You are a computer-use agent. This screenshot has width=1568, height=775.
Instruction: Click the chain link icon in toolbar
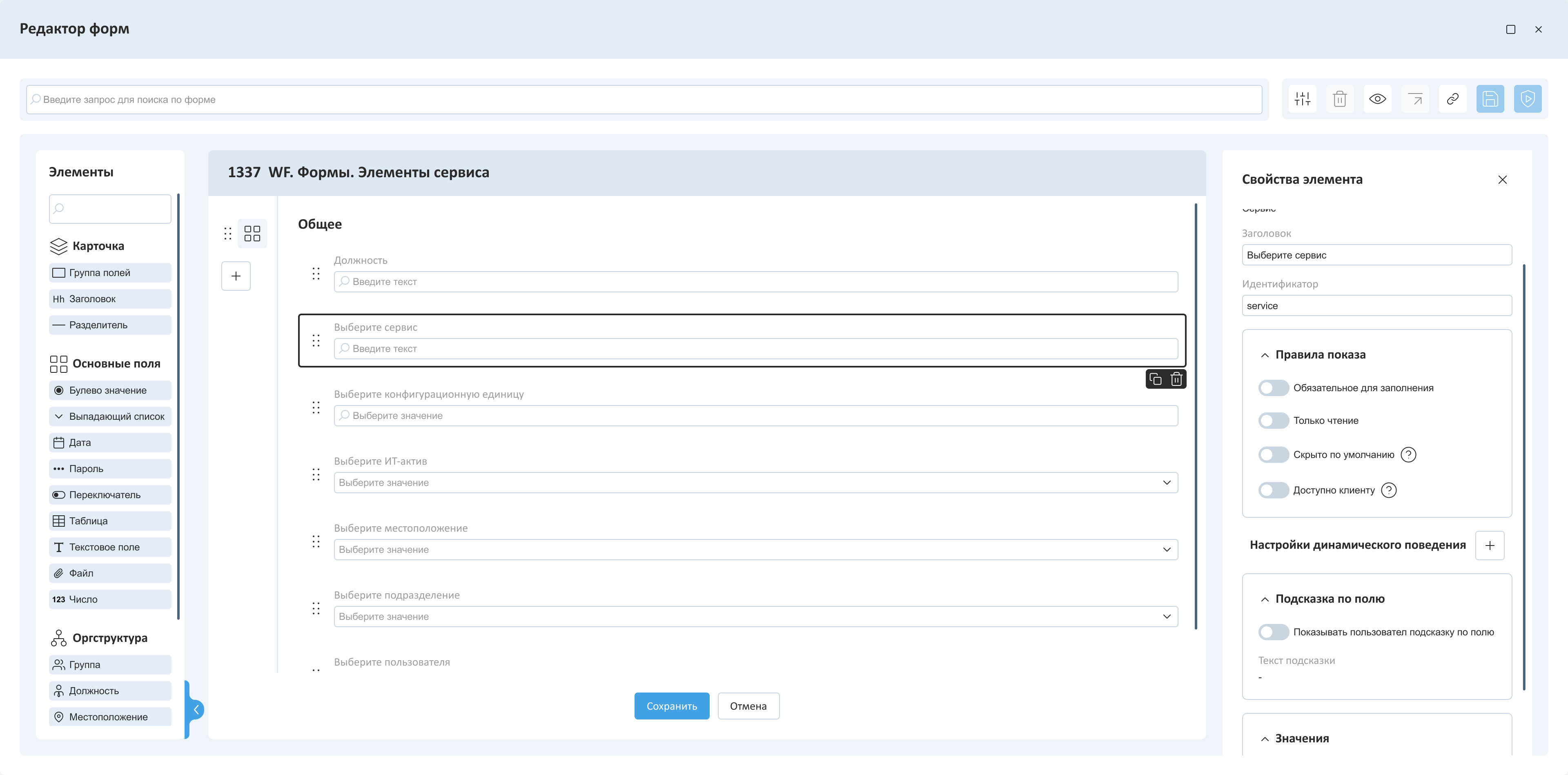(x=1452, y=99)
